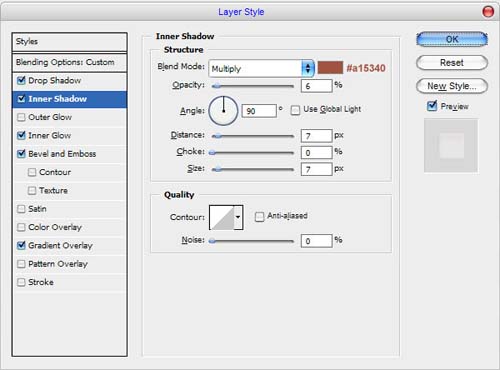Focus the Opacity value field
The height and width of the screenshot is (370, 500).
pos(316,86)
